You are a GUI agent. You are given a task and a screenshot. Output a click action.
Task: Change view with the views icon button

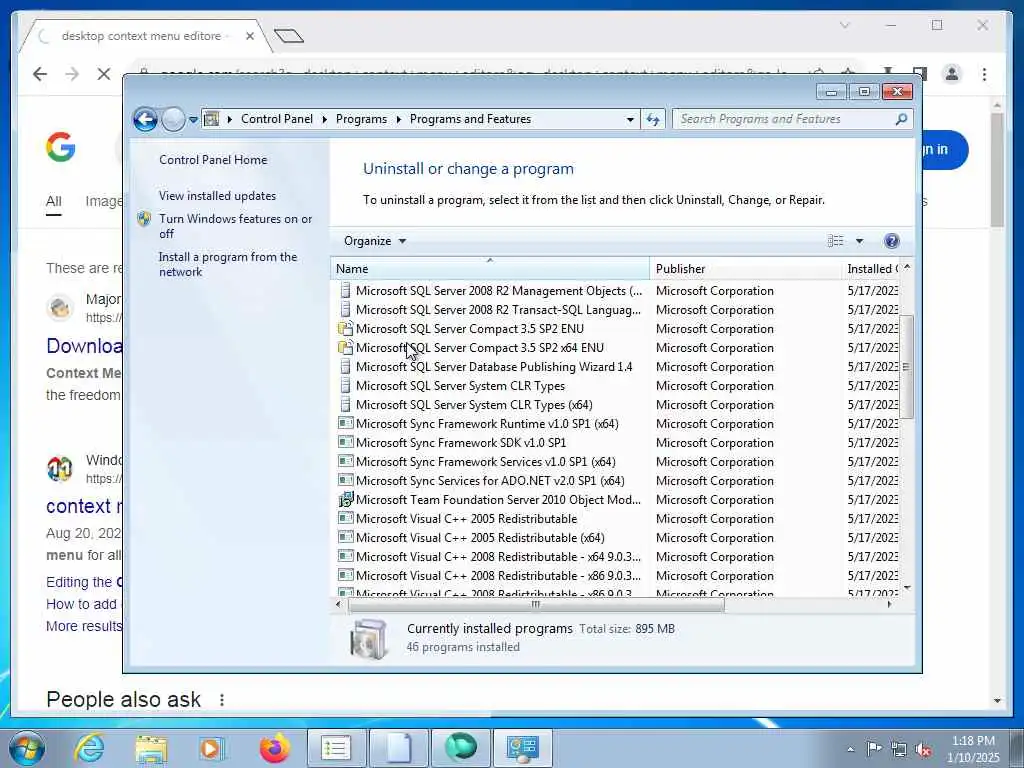tap(835, 241)
